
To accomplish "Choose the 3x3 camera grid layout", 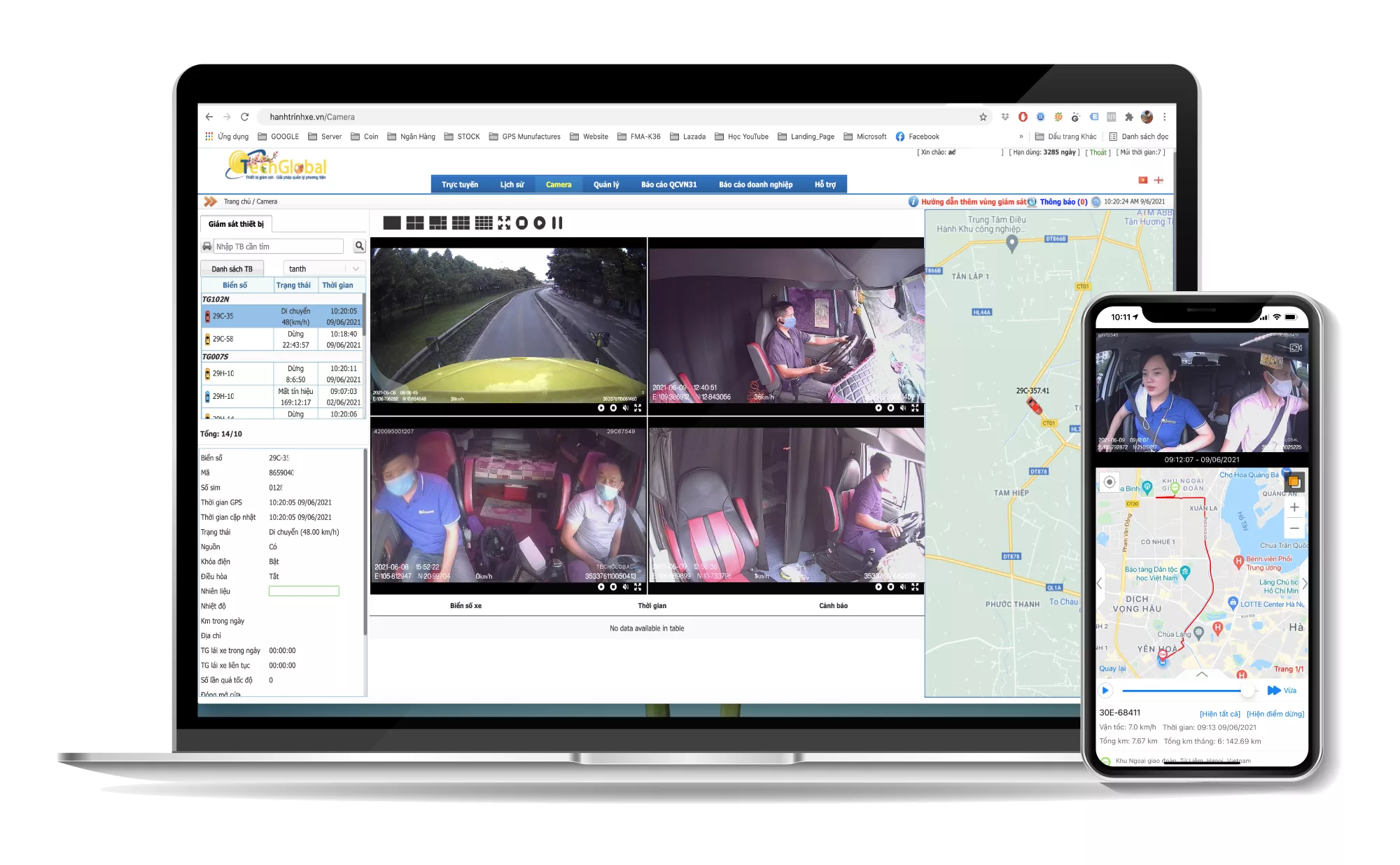I will [x=461, y=223].
